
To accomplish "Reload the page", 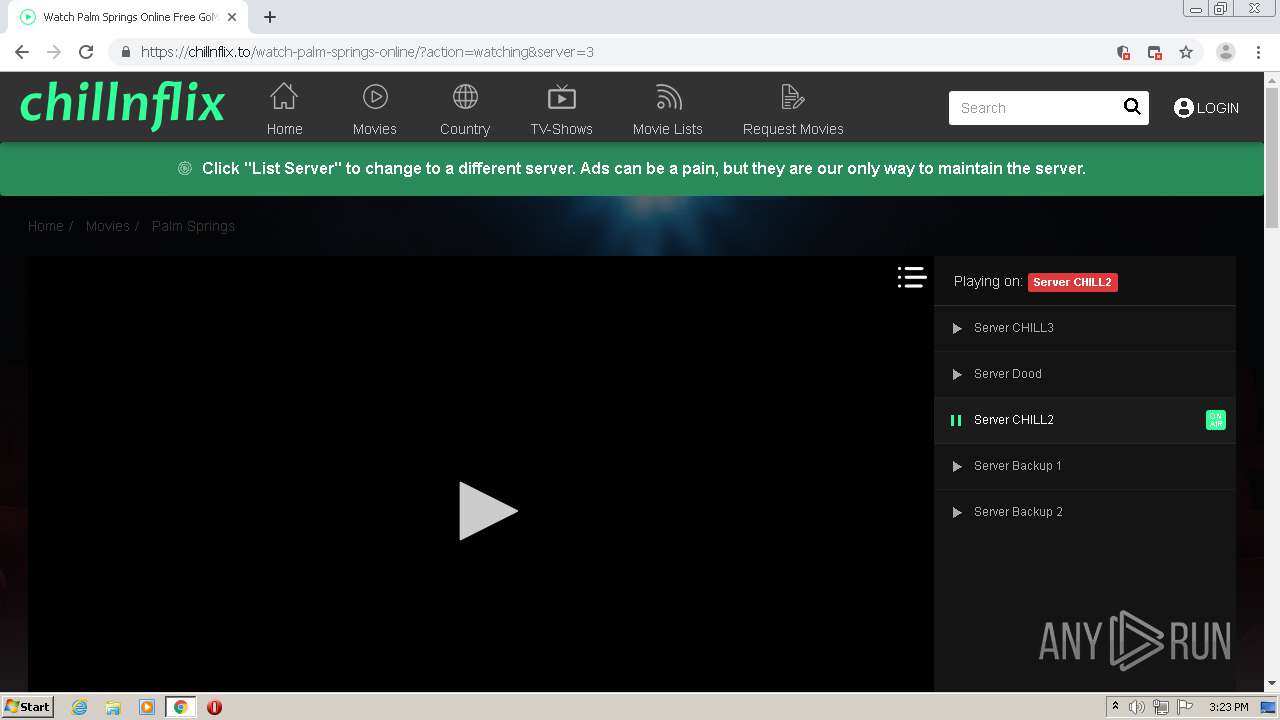I will coord(86,52).
